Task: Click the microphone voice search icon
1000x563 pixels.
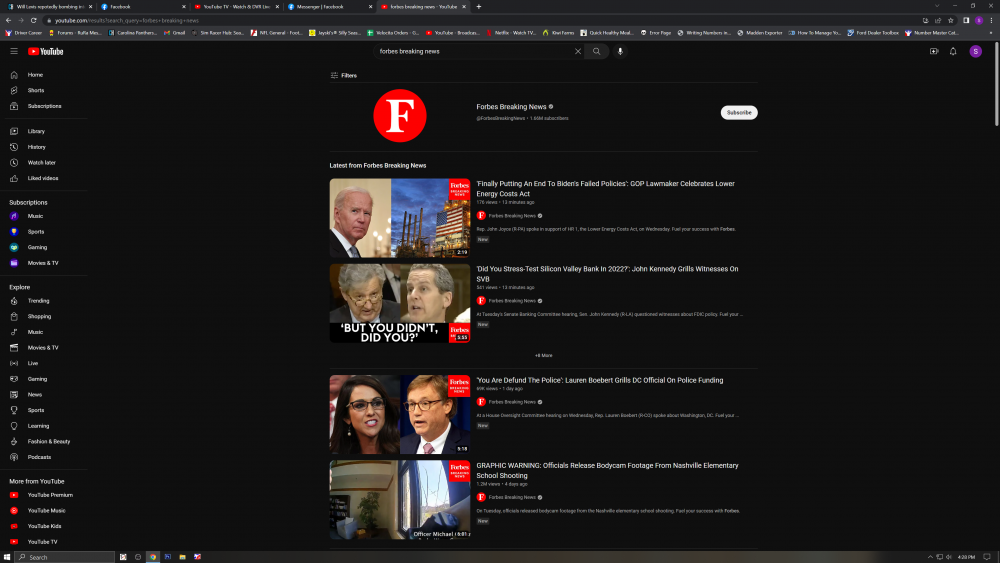Action: point(620,51)
